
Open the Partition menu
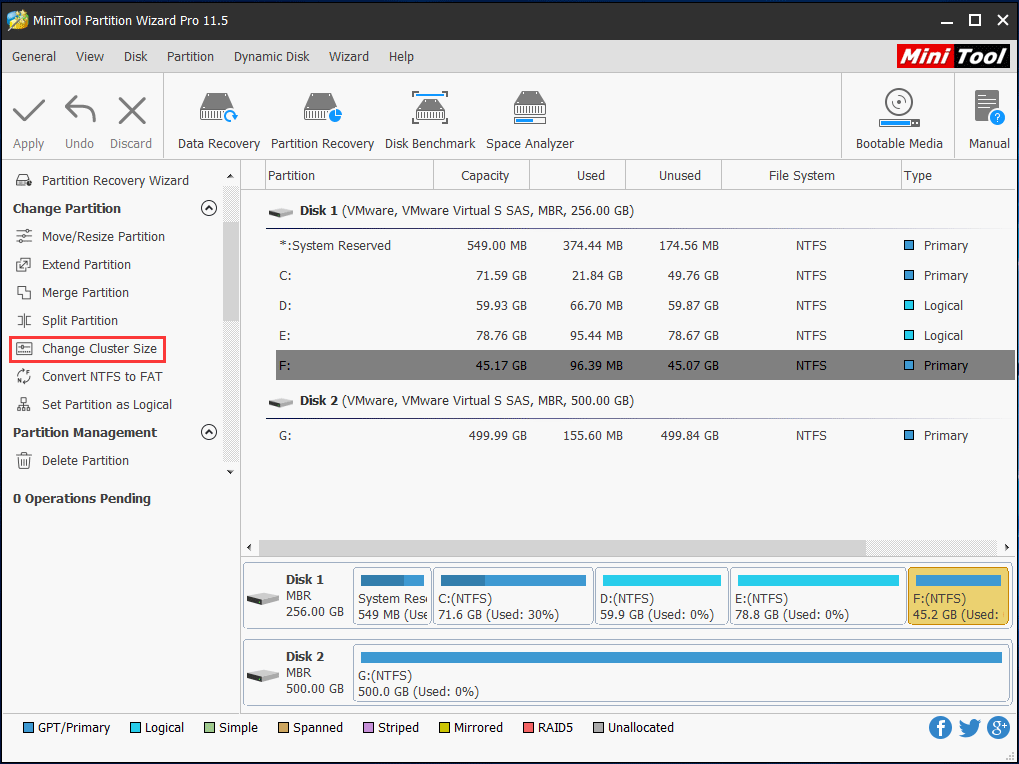[190, 57]
